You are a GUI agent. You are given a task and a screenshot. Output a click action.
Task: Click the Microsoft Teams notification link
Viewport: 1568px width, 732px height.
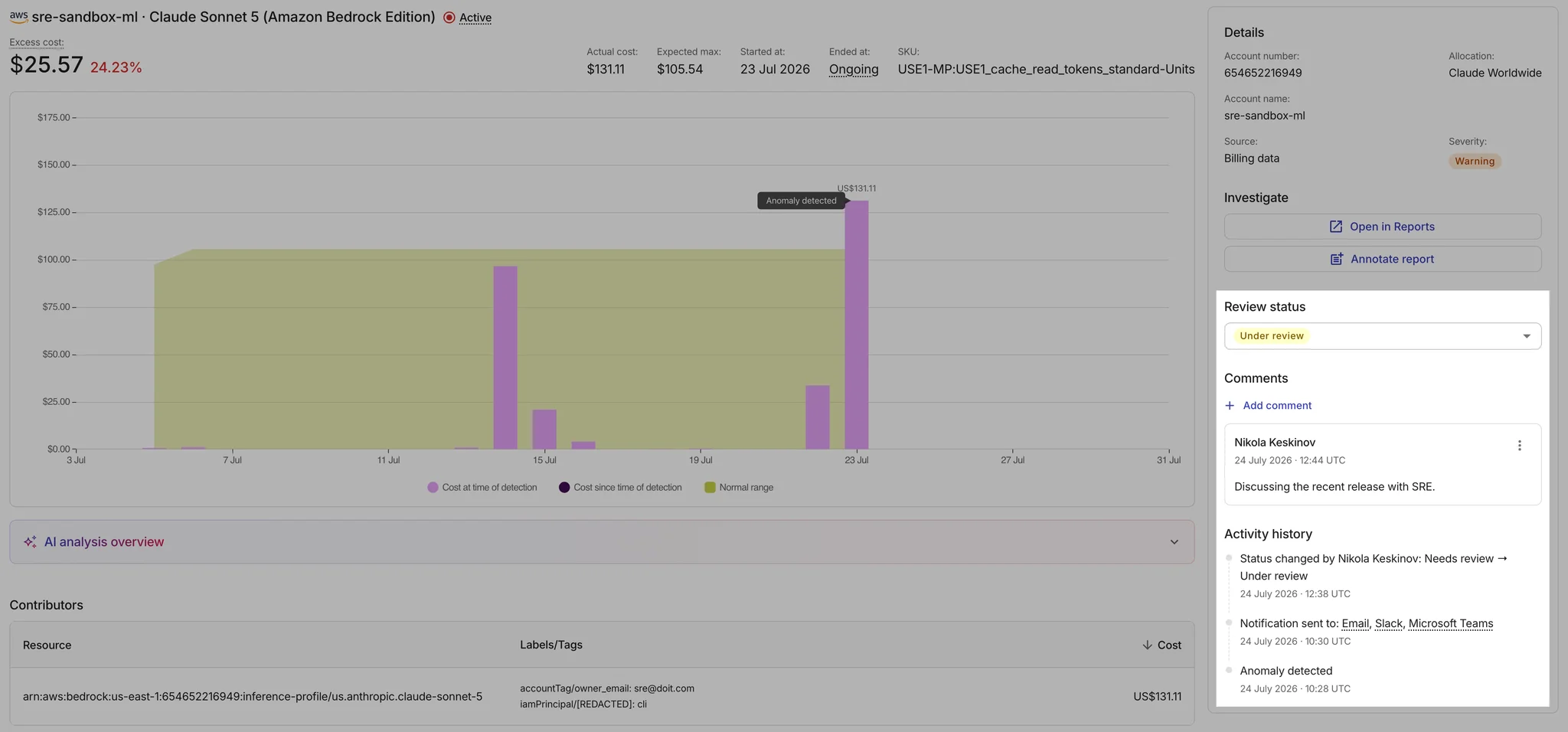point(1451,623)
